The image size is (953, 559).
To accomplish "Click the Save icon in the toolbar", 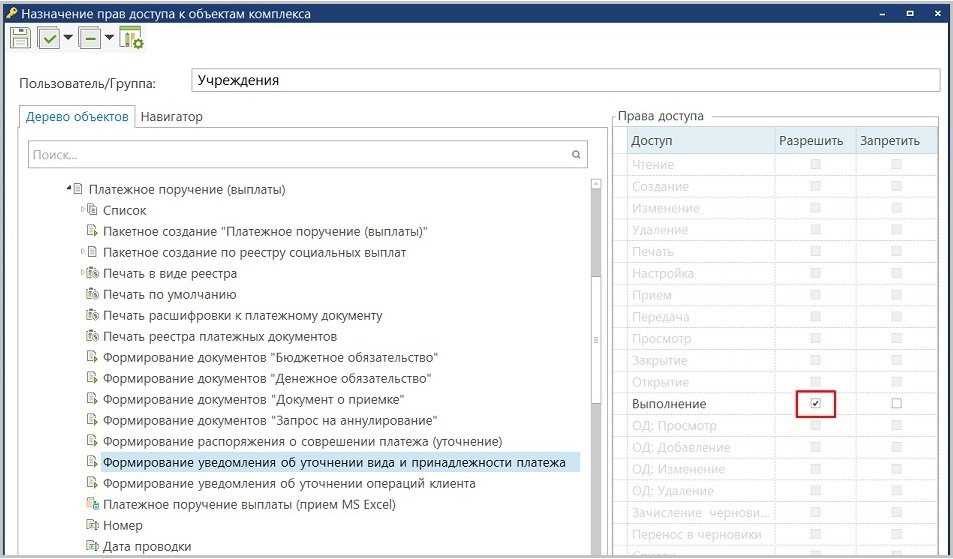I will point(20,38).
